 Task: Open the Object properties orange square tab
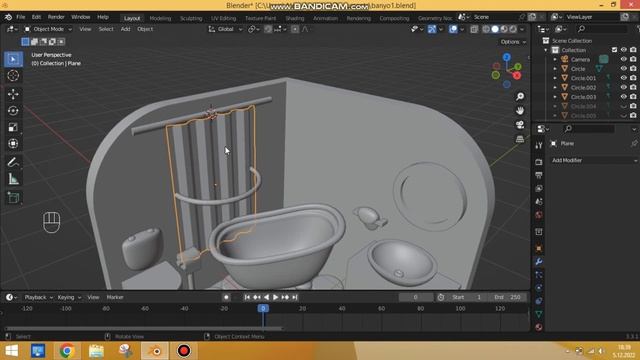click(x=539, y=248)
